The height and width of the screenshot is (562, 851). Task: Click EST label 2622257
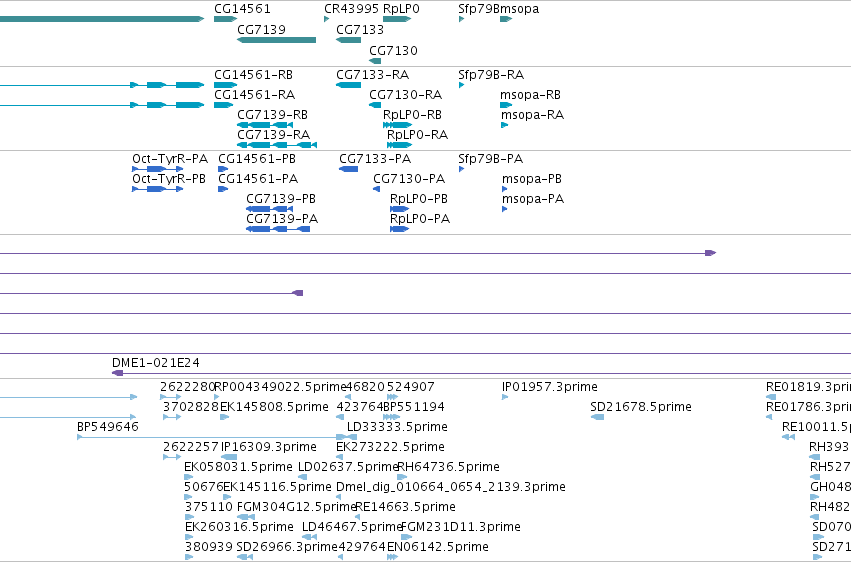[x=190, y=447]
